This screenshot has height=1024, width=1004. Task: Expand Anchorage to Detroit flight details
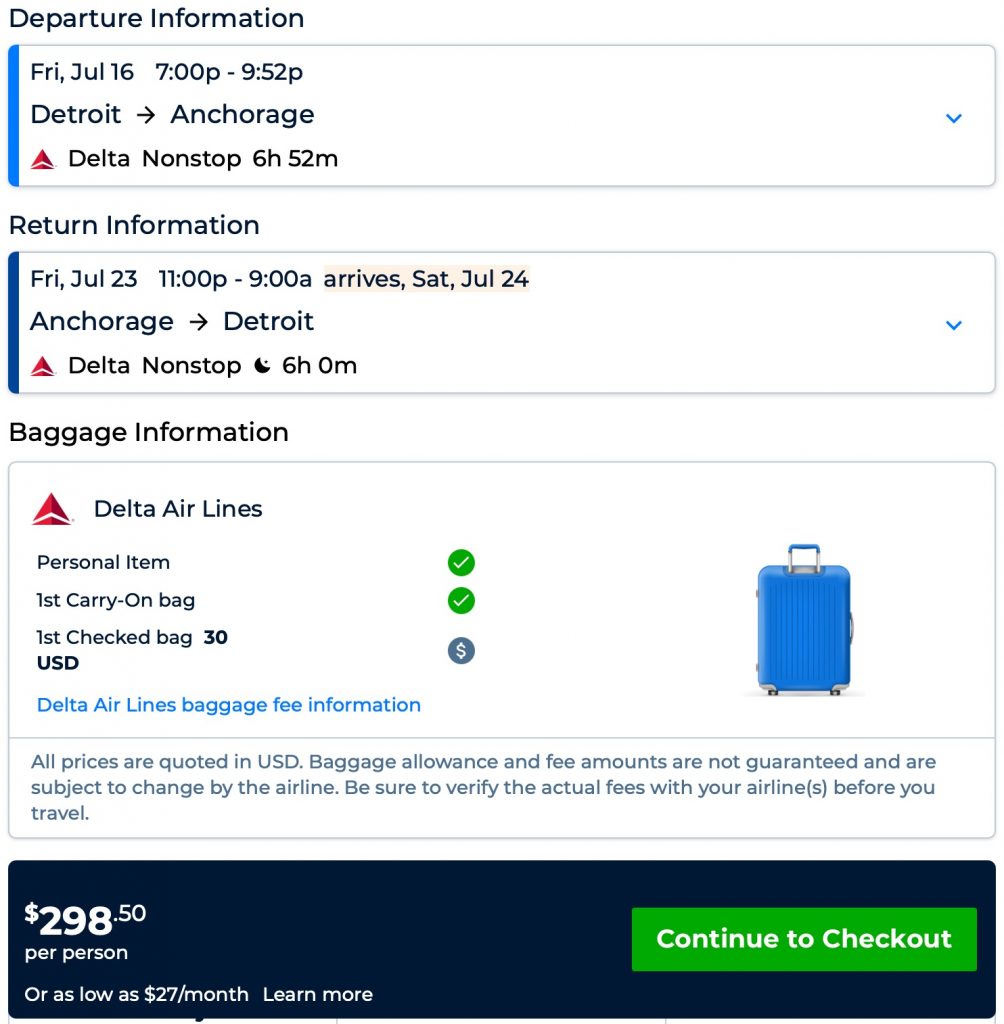[953, 325]
